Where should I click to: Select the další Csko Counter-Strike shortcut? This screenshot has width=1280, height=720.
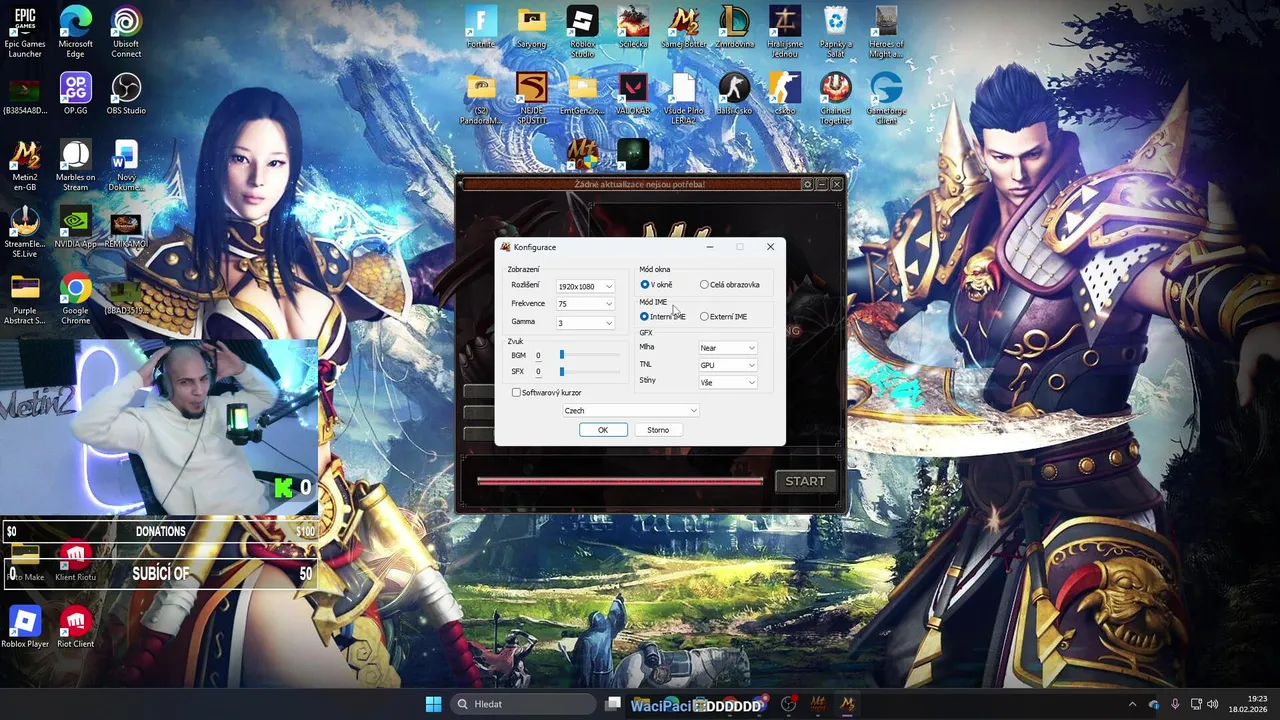pos(734,94)
